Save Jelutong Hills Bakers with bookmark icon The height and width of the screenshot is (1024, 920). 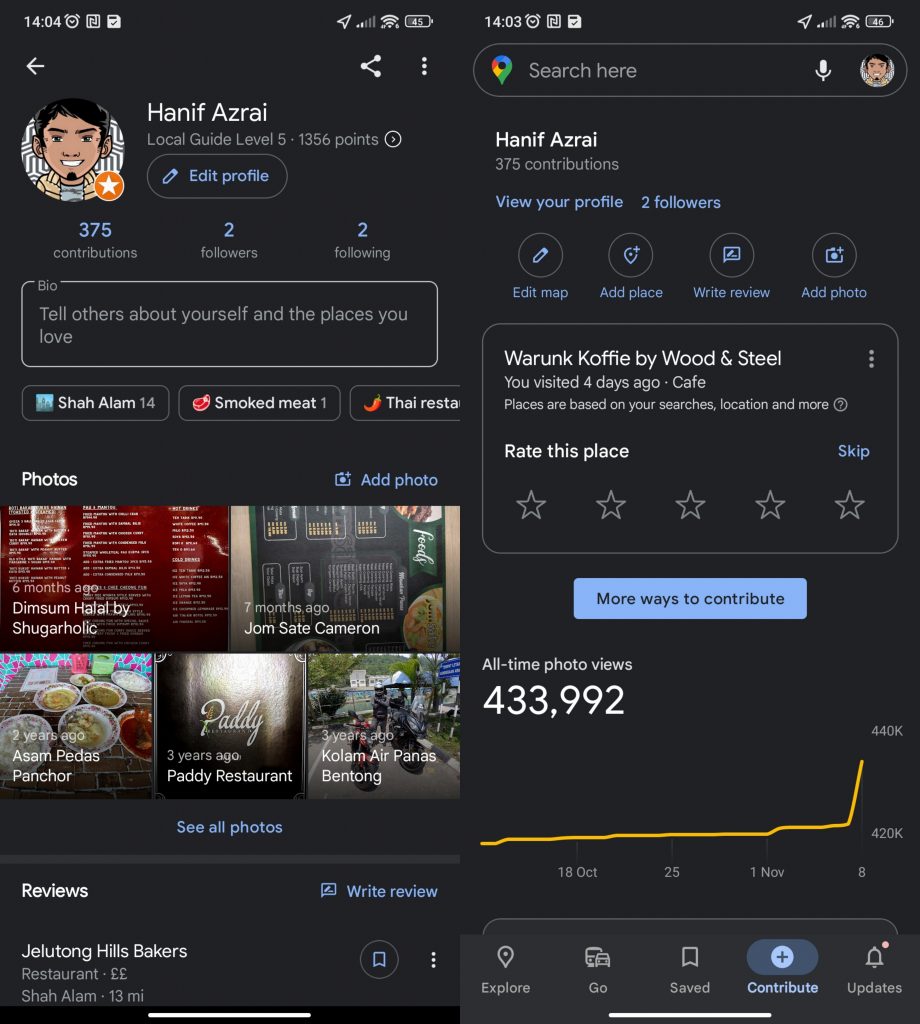click(379, 959)
